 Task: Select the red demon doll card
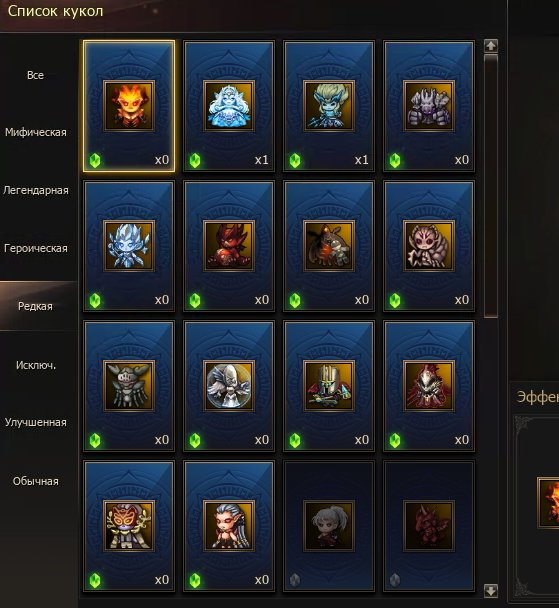tap(229, 246)
